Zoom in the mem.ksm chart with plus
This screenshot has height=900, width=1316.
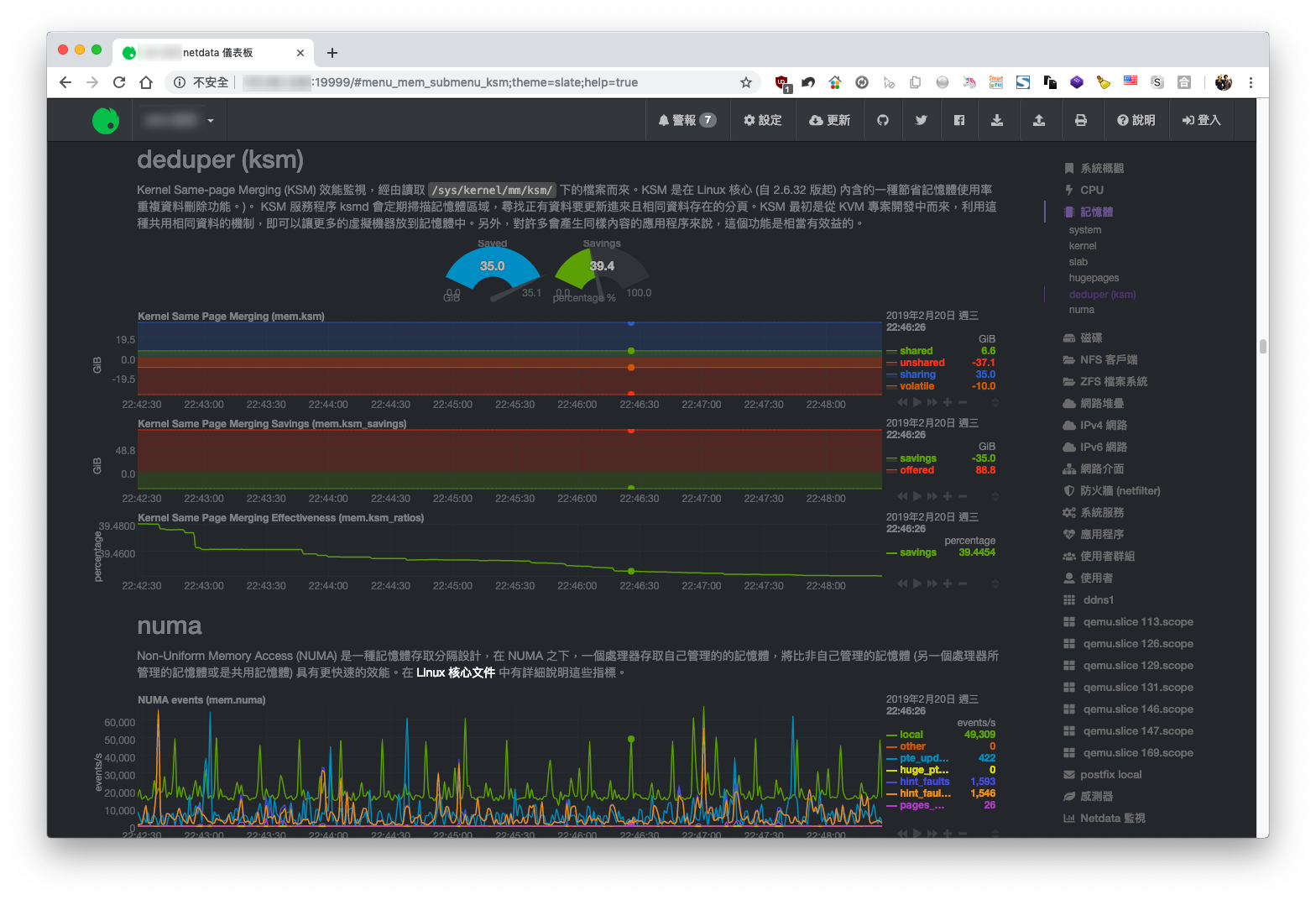pos(947,402)
